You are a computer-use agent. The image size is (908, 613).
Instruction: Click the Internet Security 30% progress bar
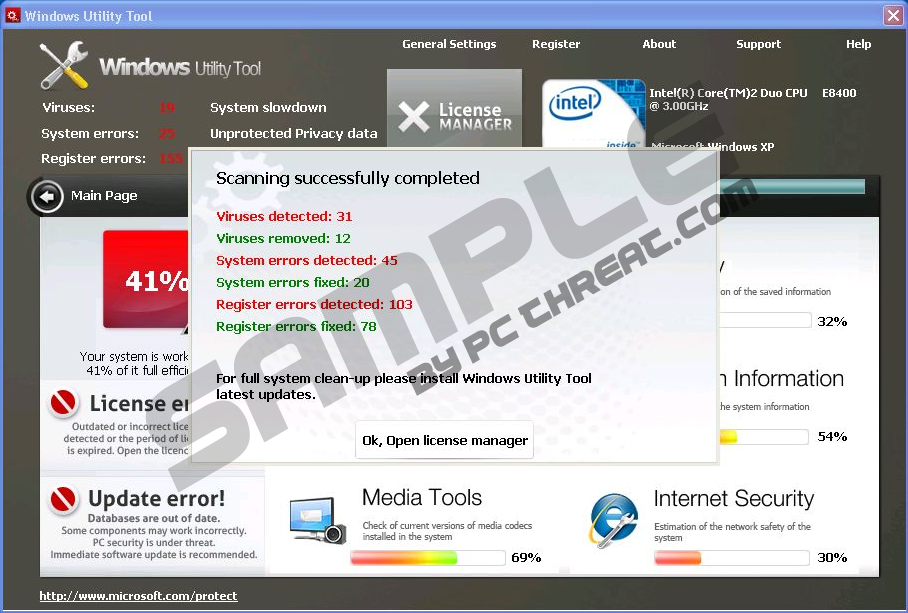[732, 557]
